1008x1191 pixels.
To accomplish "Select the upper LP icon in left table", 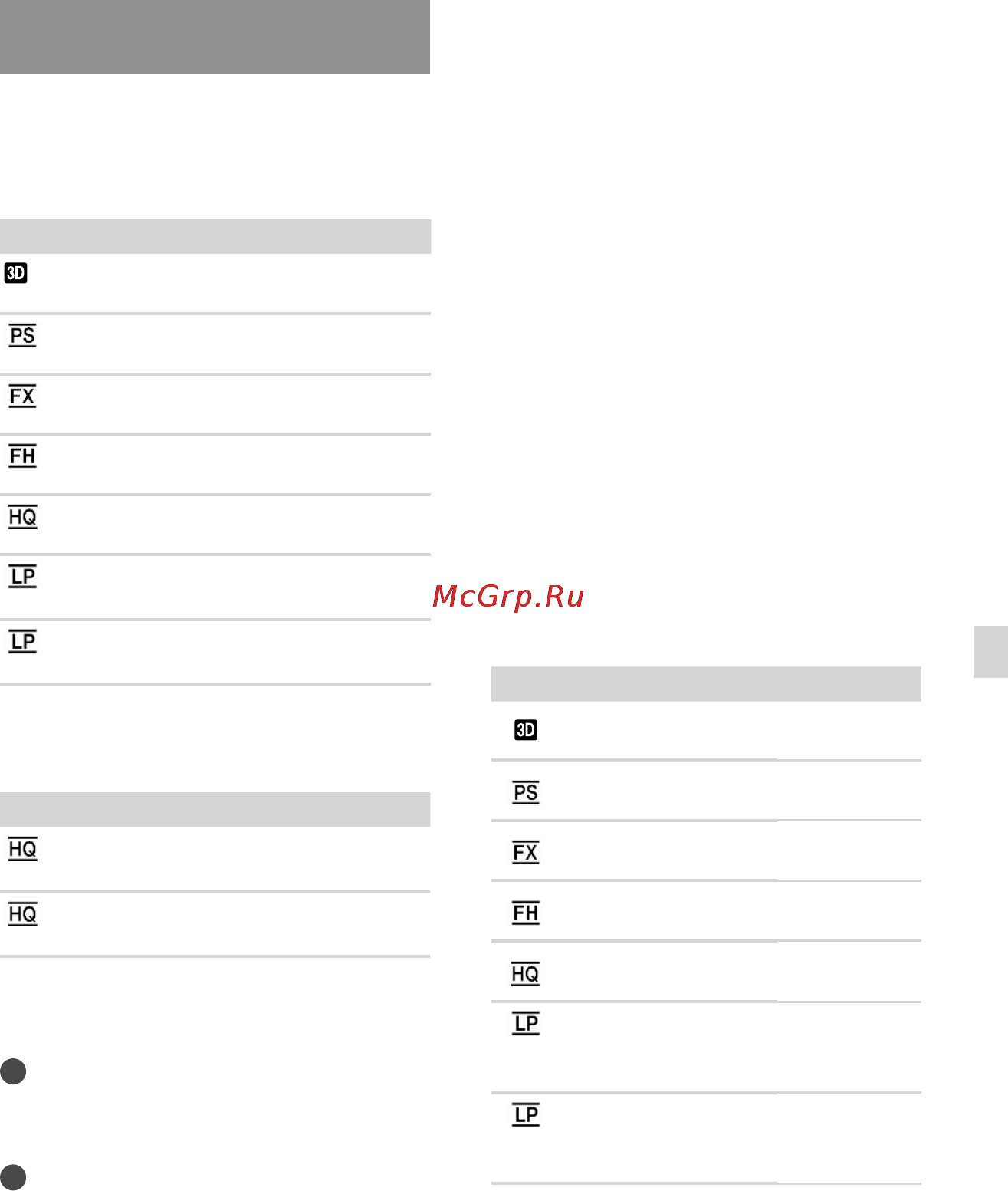I will tap(22, 577).
